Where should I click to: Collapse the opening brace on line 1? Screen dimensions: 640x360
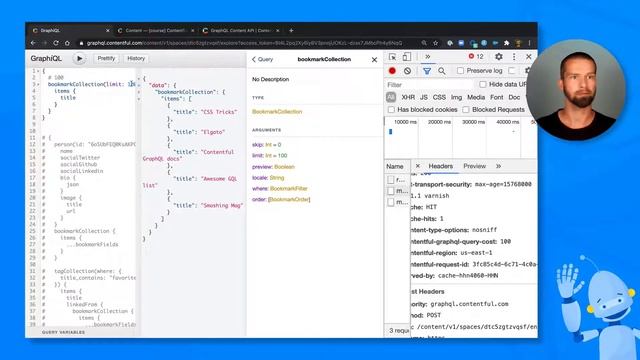(38, 71)
